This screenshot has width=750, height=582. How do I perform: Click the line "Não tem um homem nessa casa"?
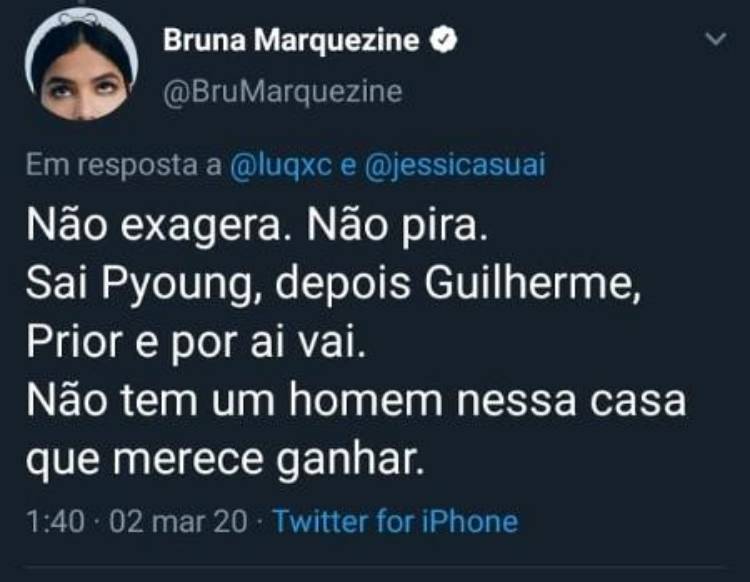pyautogui.click(x=355, y=401)
